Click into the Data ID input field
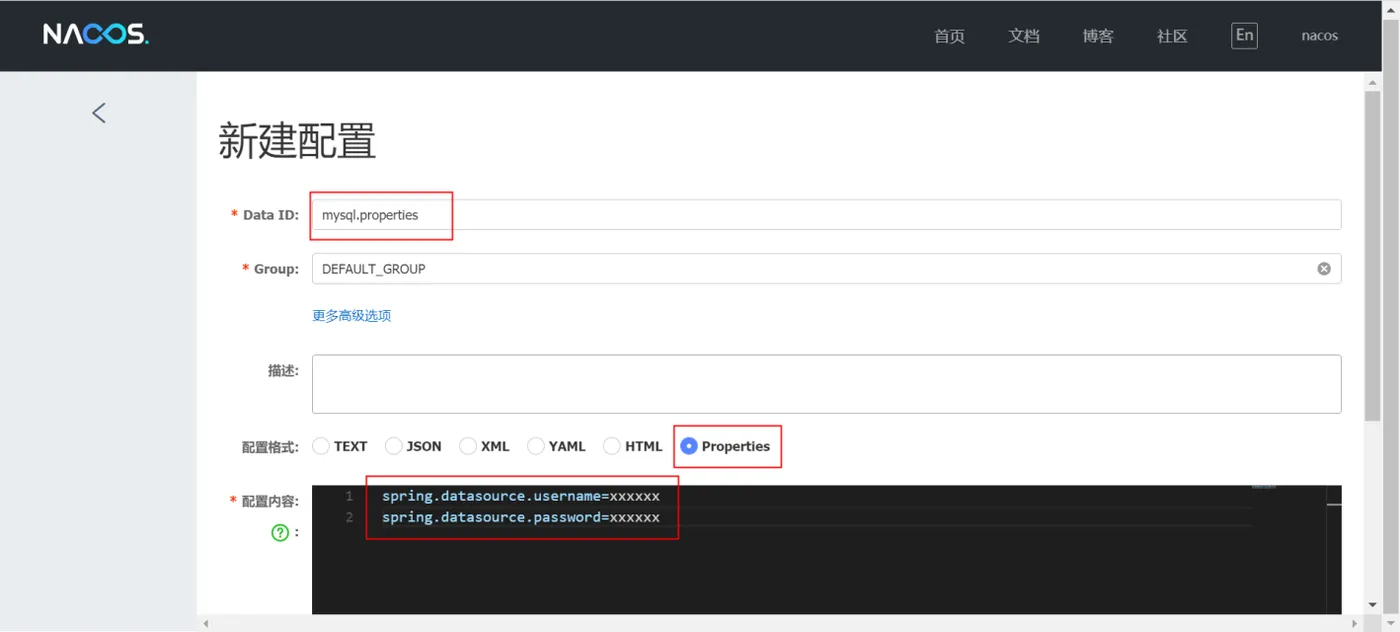 pyautogui.click(x=826, y=215)
